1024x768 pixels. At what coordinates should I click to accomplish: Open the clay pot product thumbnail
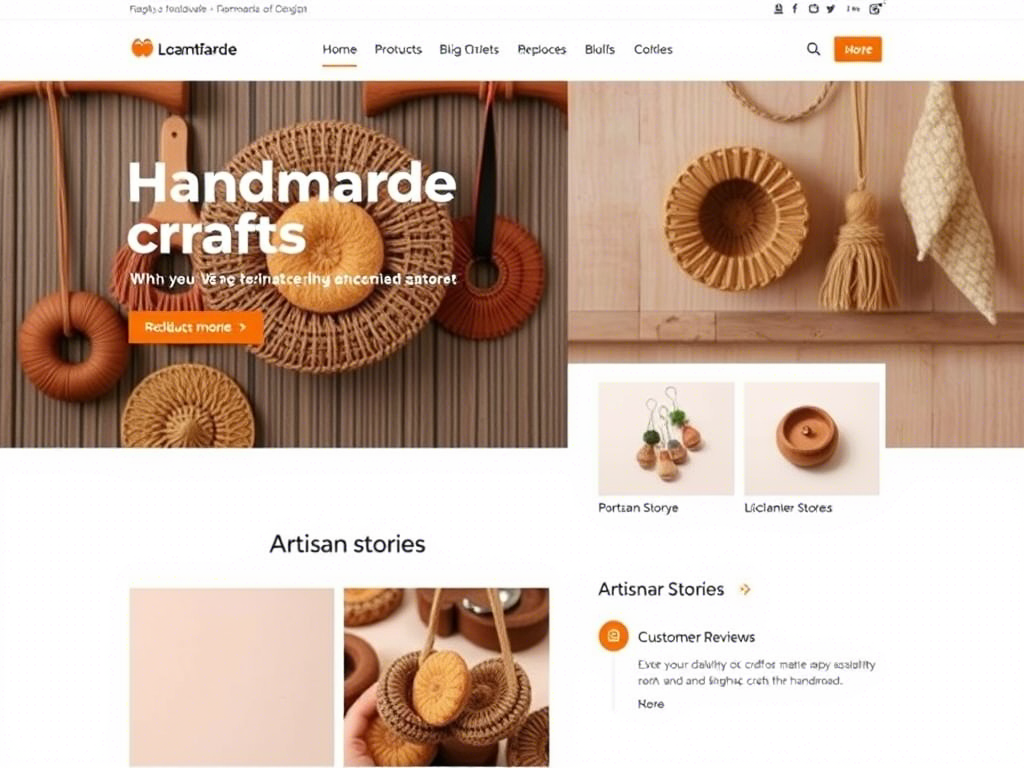point(811,438)
